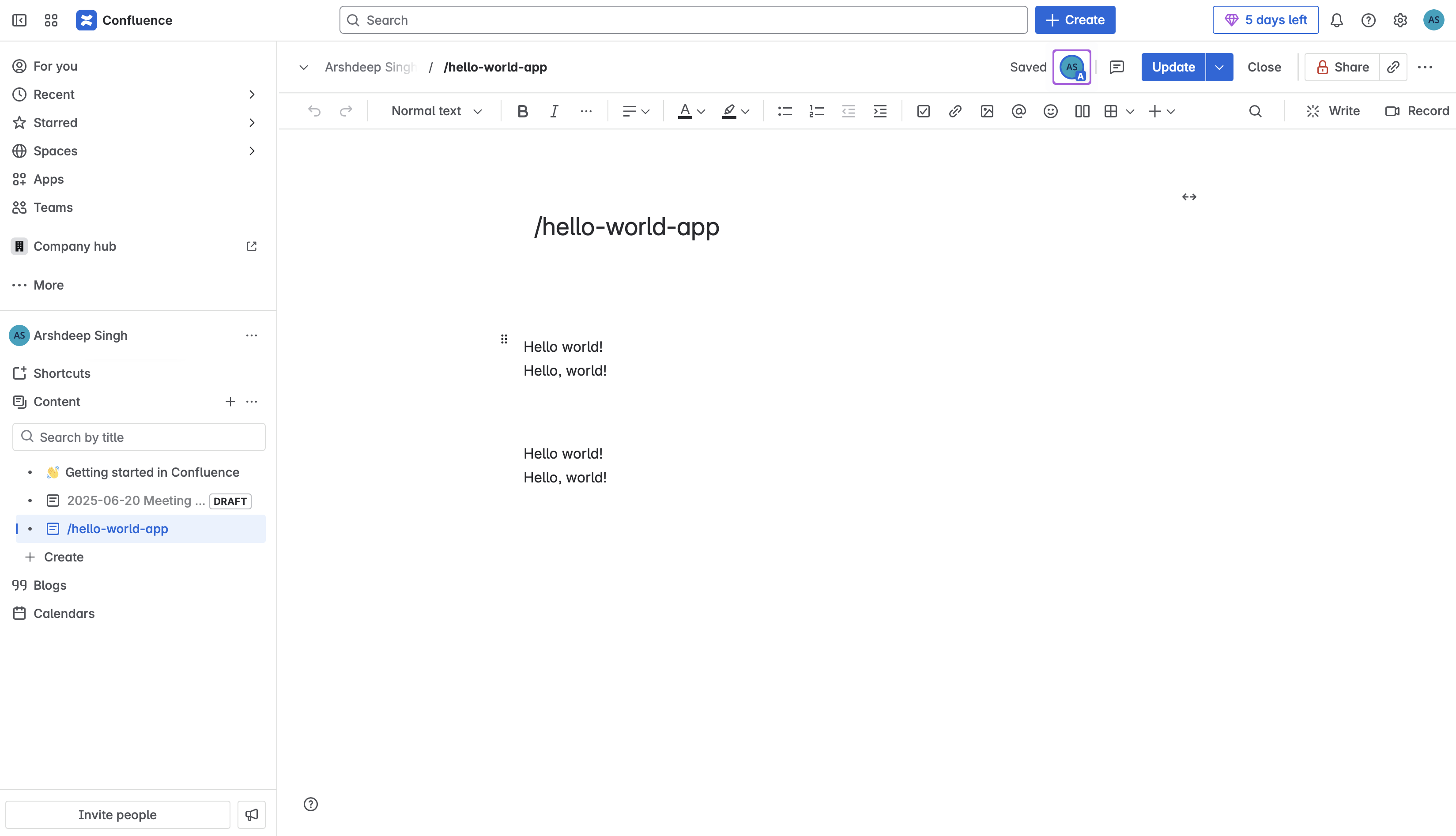1456x836 pixels.
Task: Open the dropdown arrow next to Update
Action: (x=1219, y=67)
